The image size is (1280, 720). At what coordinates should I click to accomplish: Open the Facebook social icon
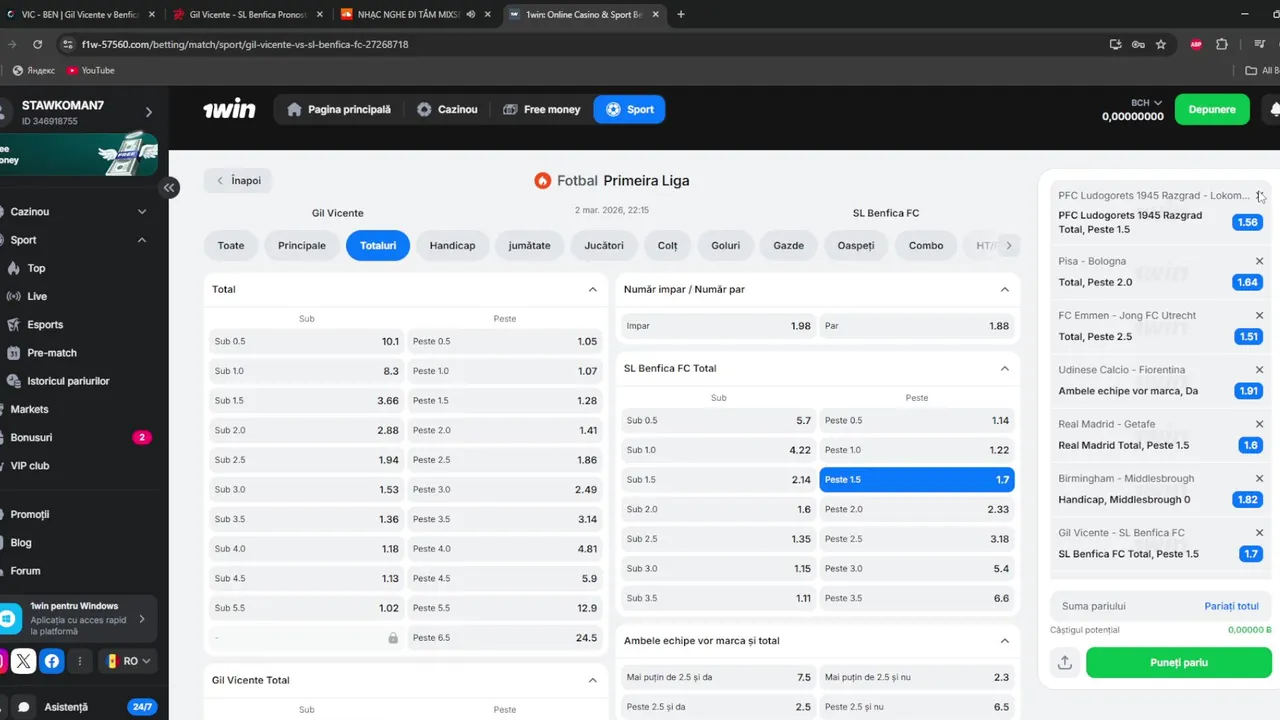[52, 661]
